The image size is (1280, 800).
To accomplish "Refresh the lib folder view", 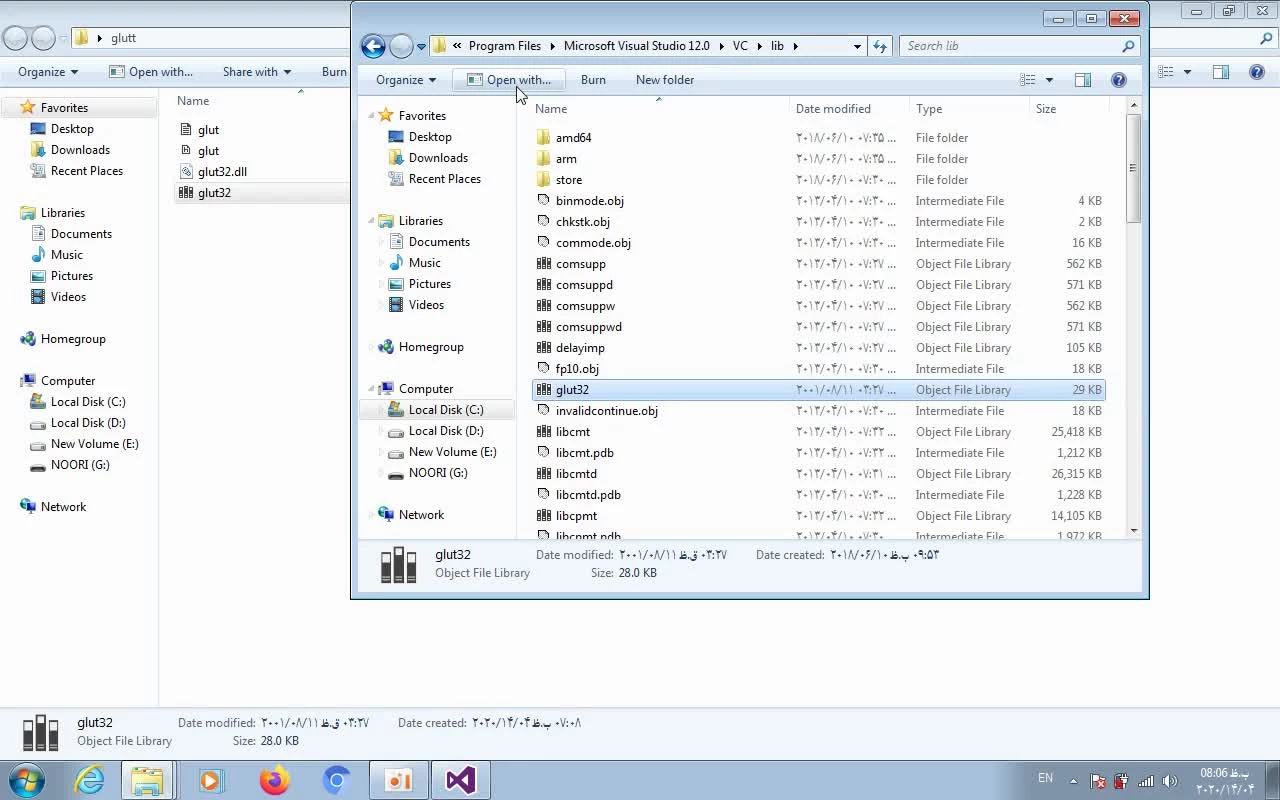I will click(880, 46).
